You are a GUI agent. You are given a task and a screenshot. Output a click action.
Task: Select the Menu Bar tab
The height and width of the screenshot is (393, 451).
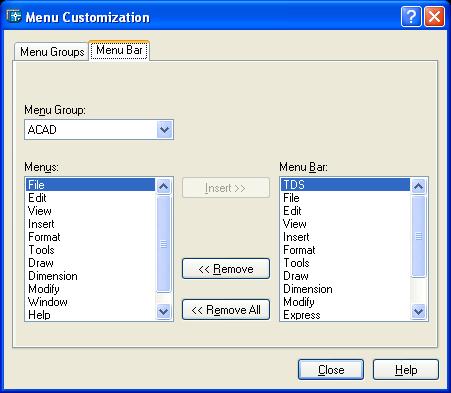(119, 50)
